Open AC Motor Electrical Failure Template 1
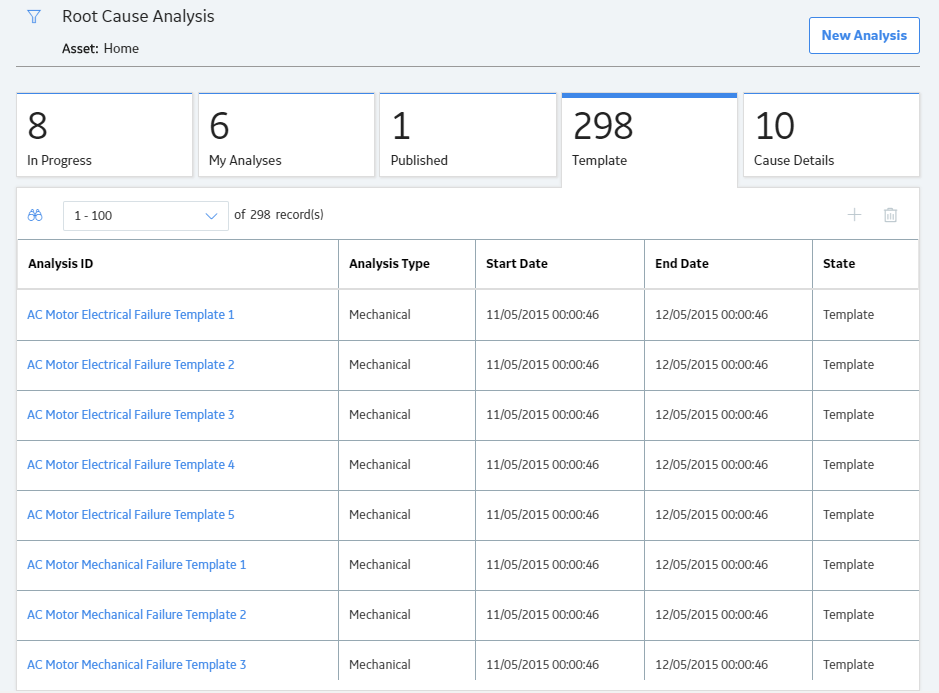 point(131,314)
